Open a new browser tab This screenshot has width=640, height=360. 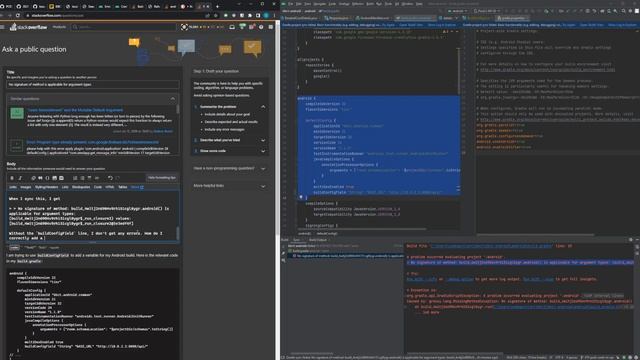click(x=217, y=6)
